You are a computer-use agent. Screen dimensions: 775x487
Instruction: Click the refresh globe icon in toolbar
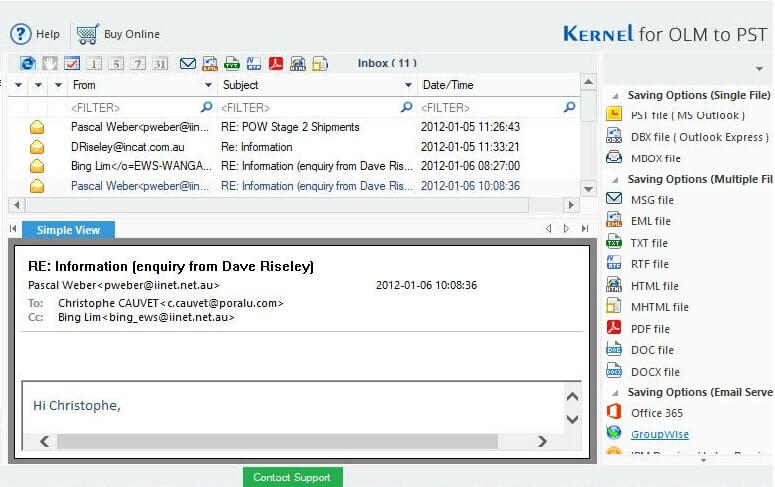point(28,63)
